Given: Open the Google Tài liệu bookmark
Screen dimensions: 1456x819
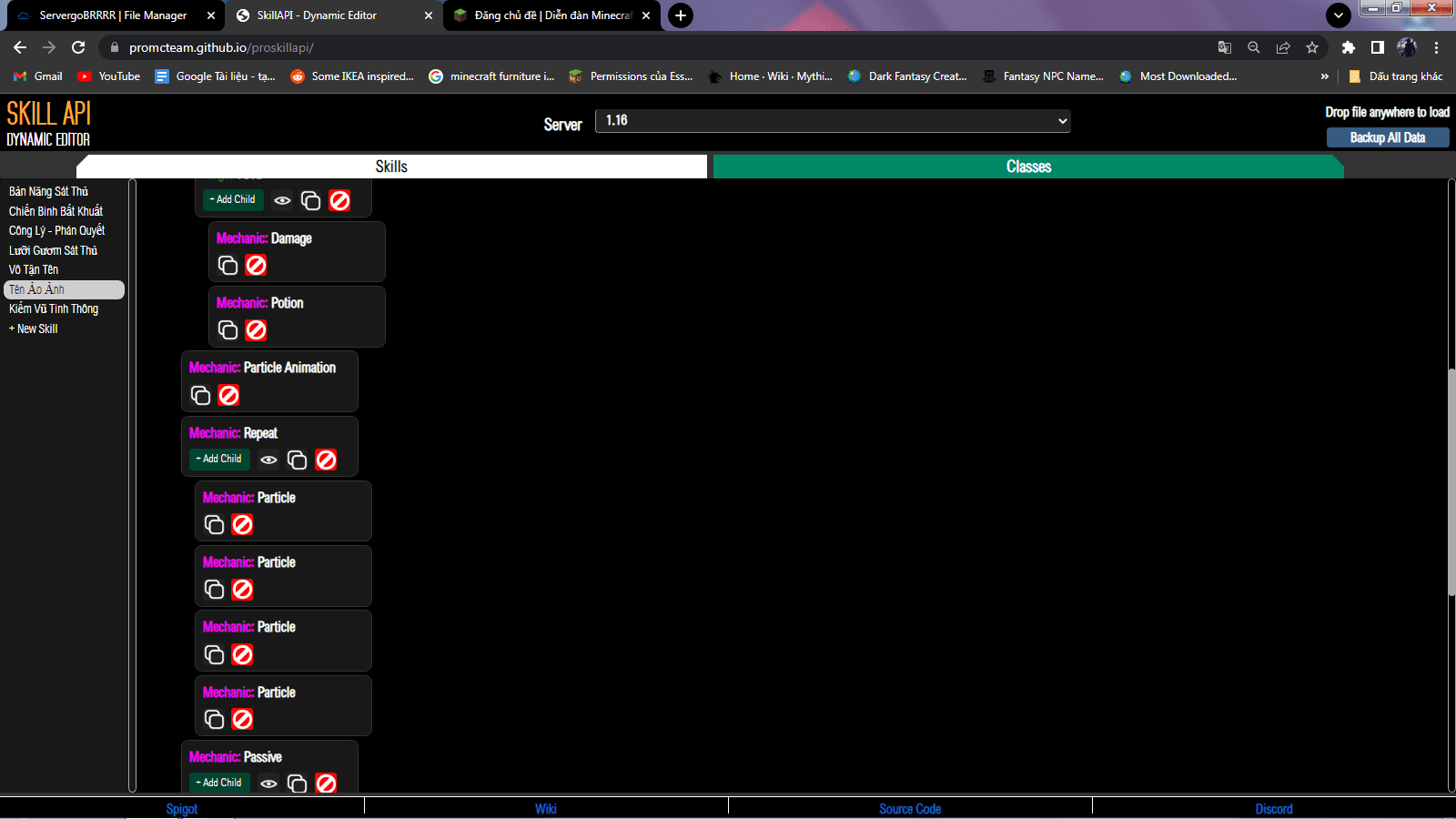Looking at the screenshot, I should click(x=215, y=76).
